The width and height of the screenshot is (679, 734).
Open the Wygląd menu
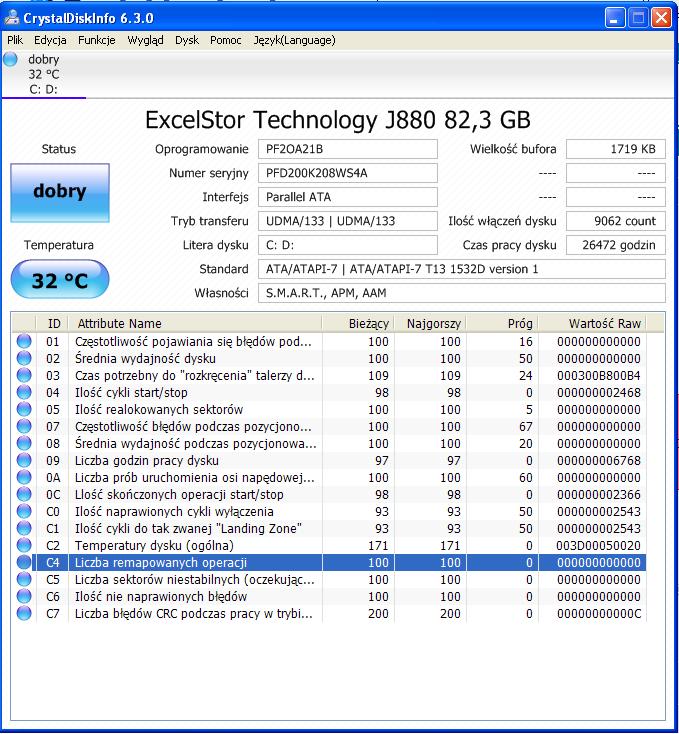[146, 40]
